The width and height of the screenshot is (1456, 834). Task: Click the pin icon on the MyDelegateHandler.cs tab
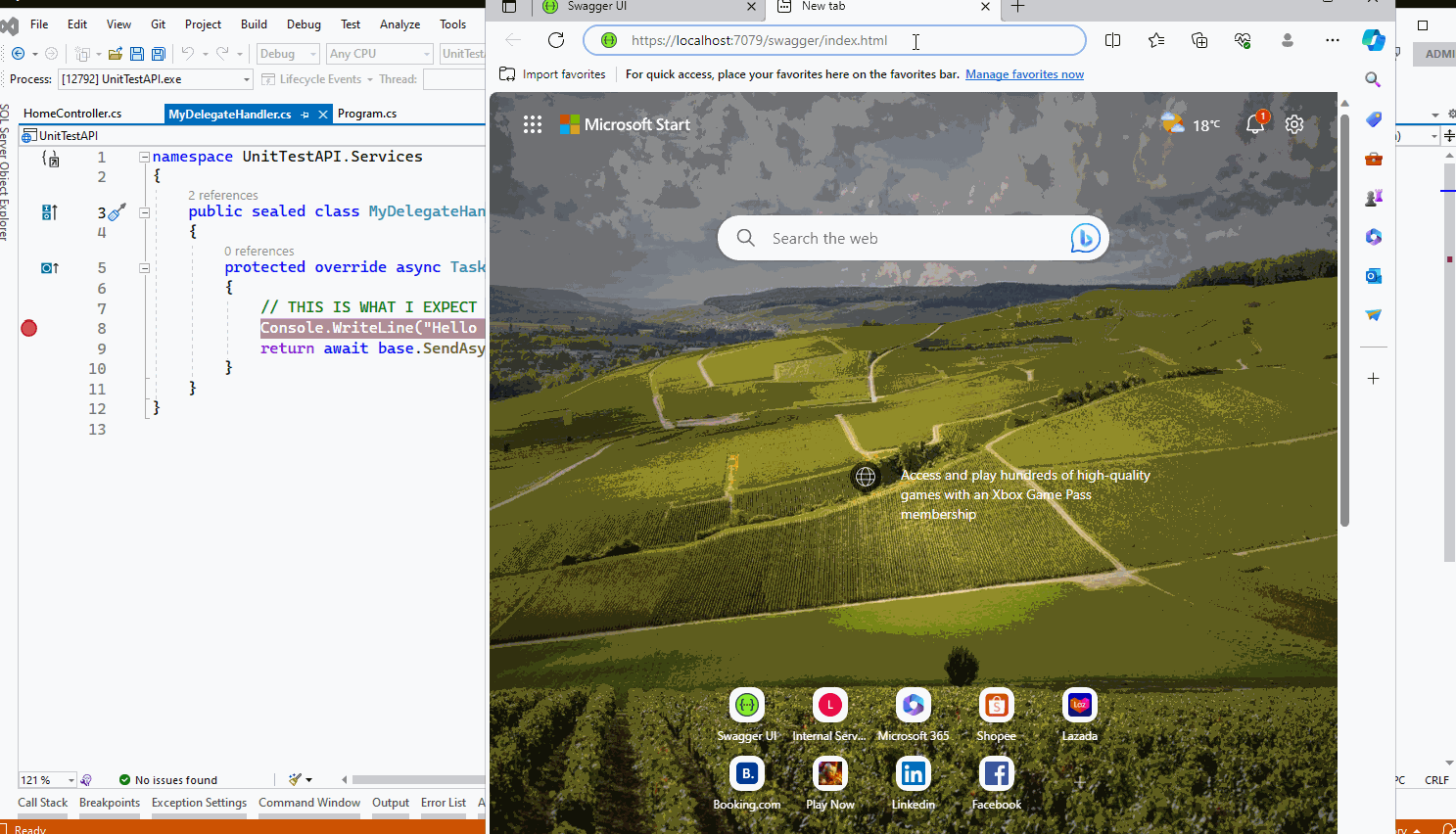(x=305, y=115)
